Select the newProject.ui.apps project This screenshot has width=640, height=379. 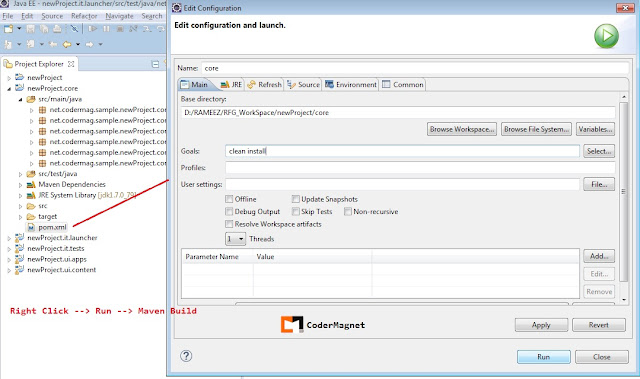[x=57, y=259]
